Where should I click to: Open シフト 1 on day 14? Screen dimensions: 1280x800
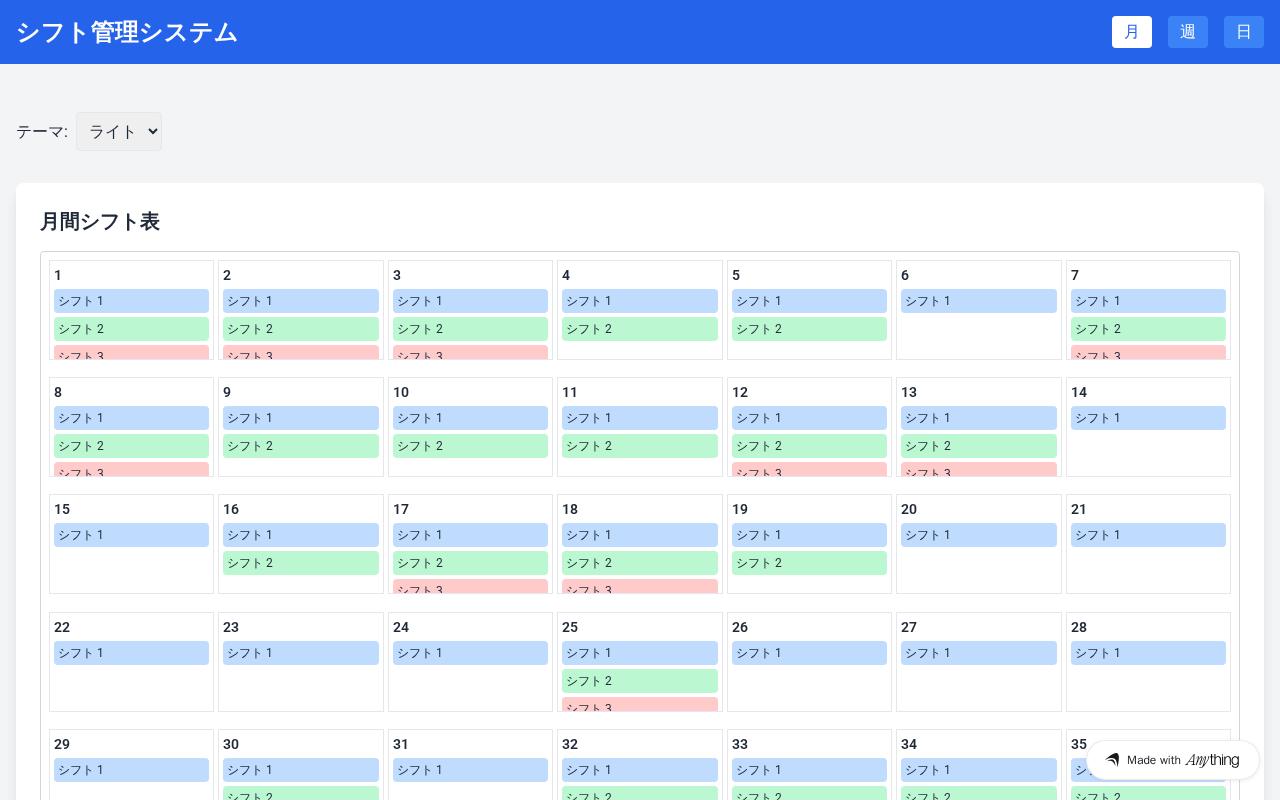coord(1148,418)
